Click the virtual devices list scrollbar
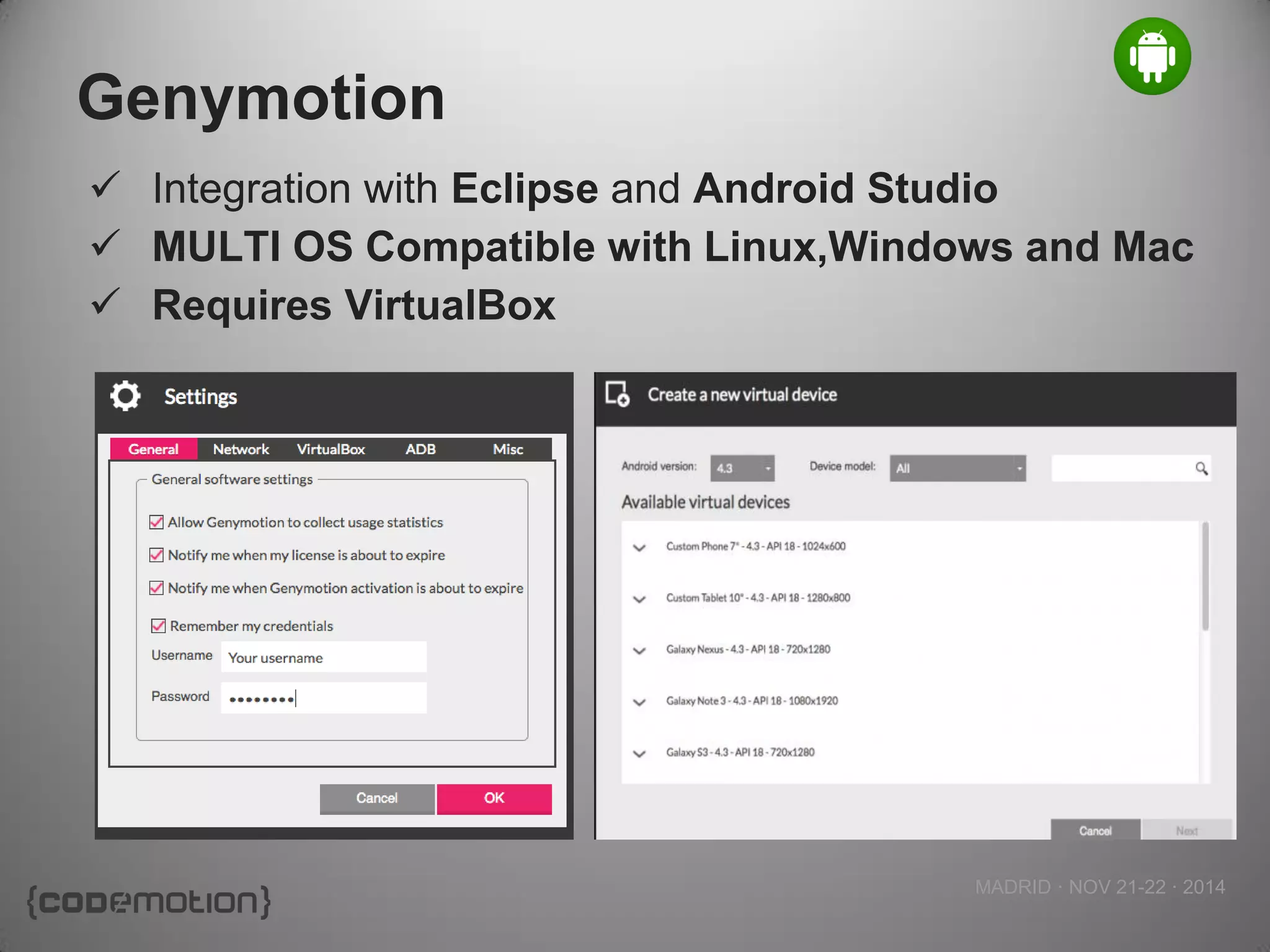The width and height of the screenshot is (1270, 952). coord(1206,576)
